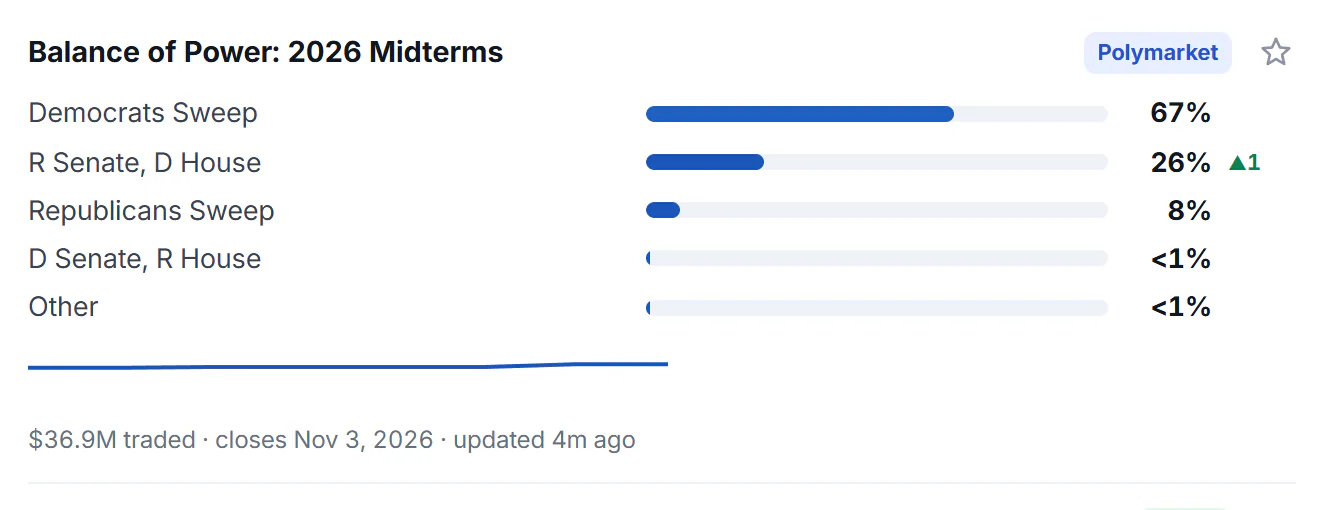The image size is (1324, 510).
Task: Click the <1% value beside Other
Action: 1181,306
